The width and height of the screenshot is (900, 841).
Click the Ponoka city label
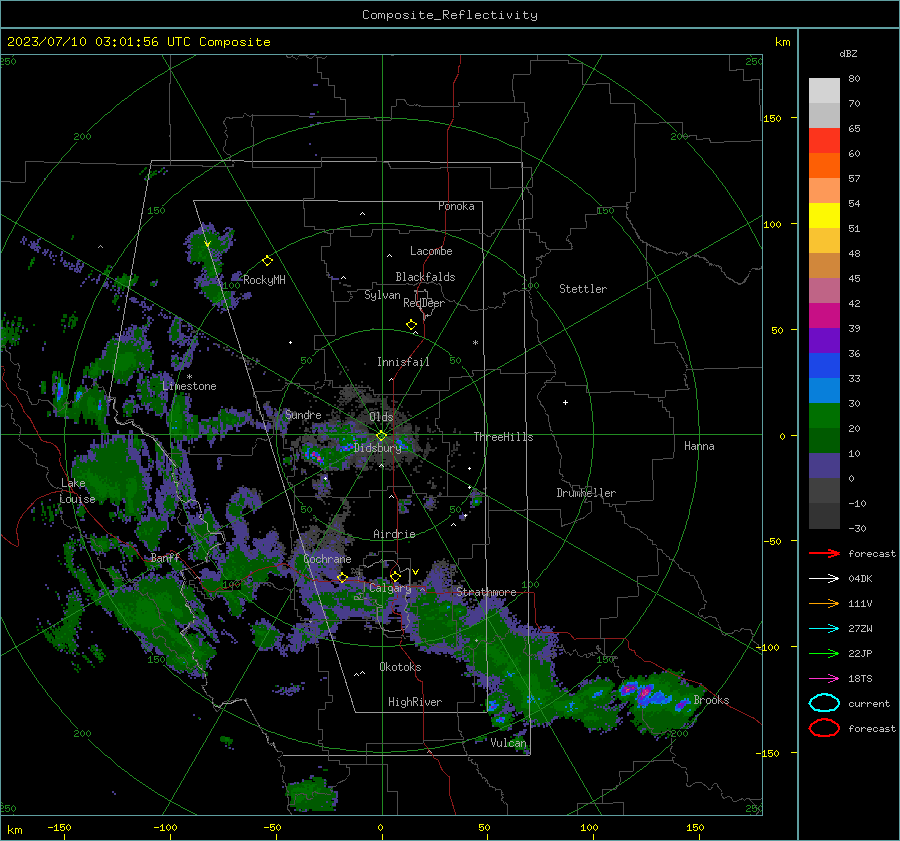(456, 206)
